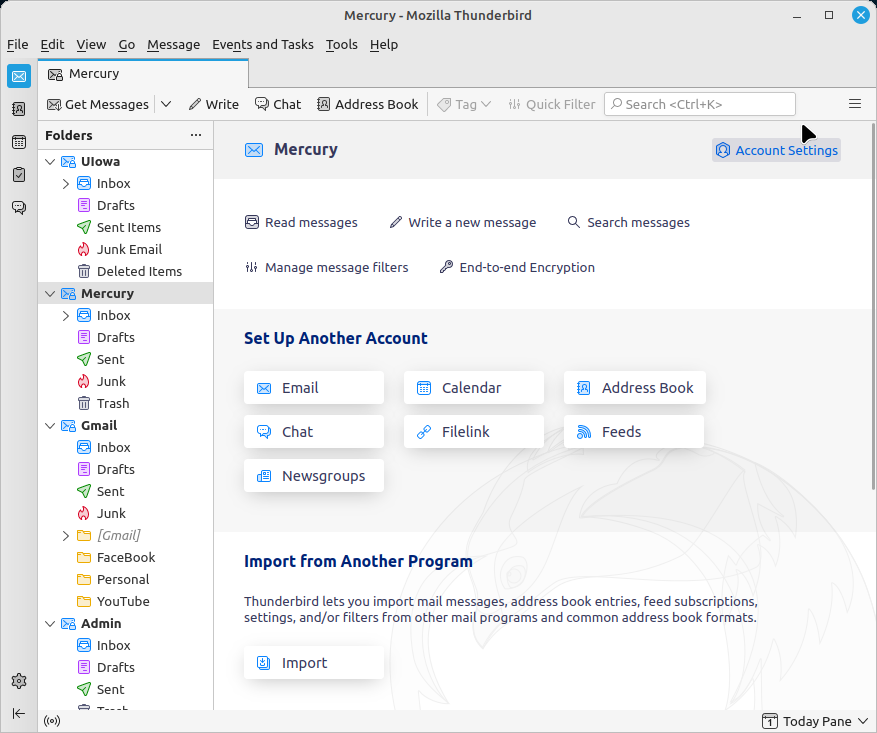Open Address Book in the left spaces bar
This screenshot has height=733, width=877.
point(18,109)
